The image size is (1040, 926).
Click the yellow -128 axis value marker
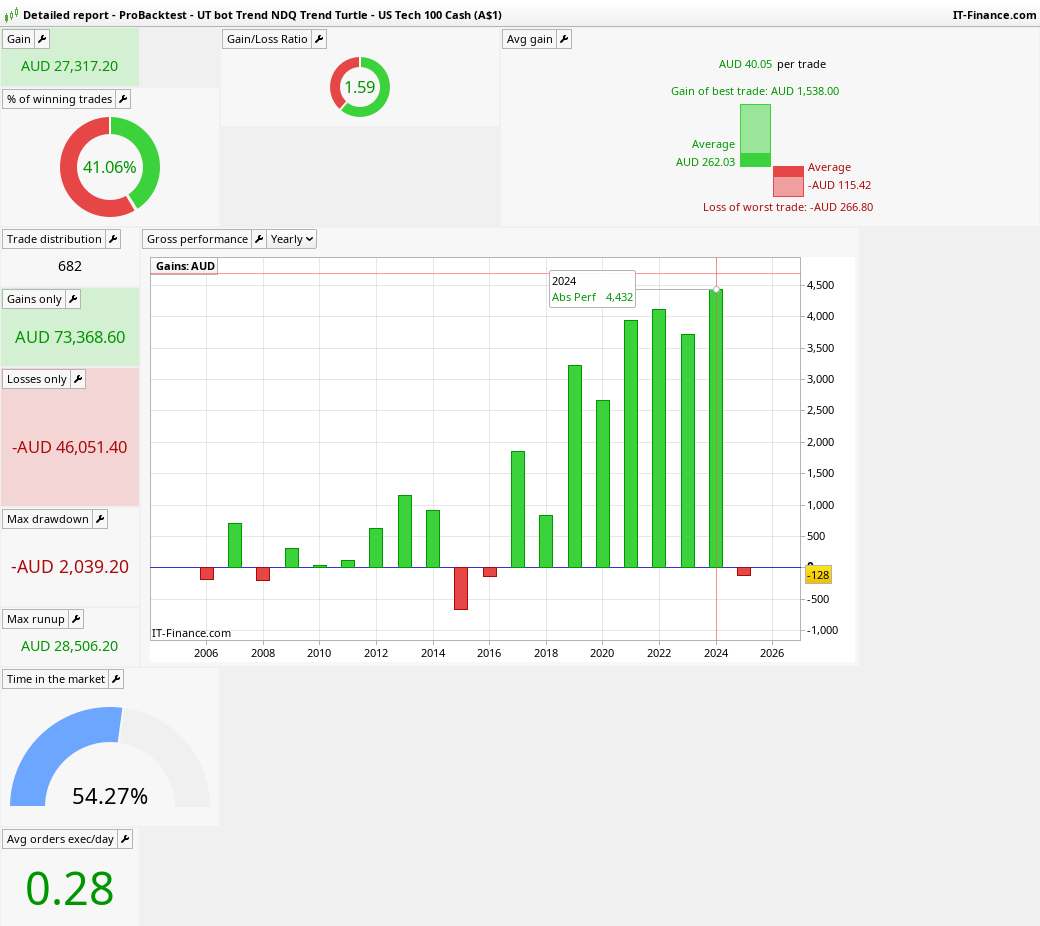(x=818, y=575)
